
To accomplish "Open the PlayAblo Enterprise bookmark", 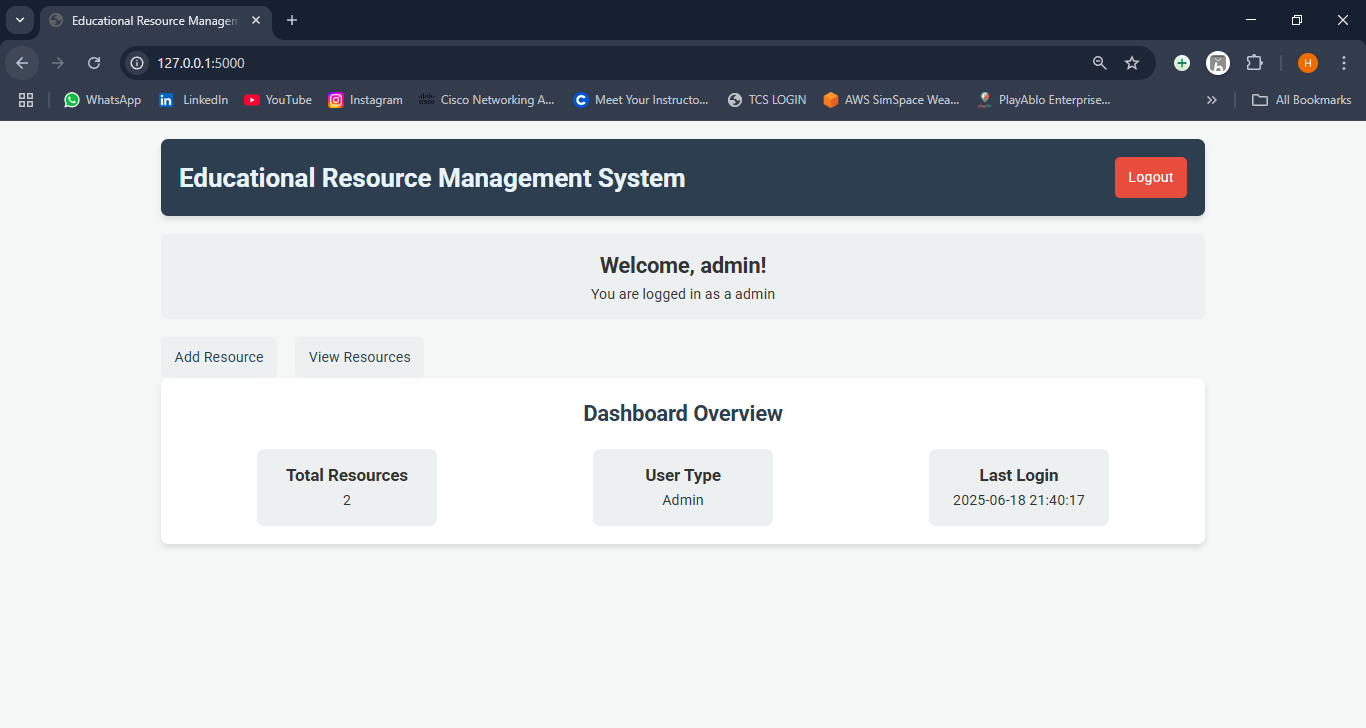I will click(x=1044, y=100).
